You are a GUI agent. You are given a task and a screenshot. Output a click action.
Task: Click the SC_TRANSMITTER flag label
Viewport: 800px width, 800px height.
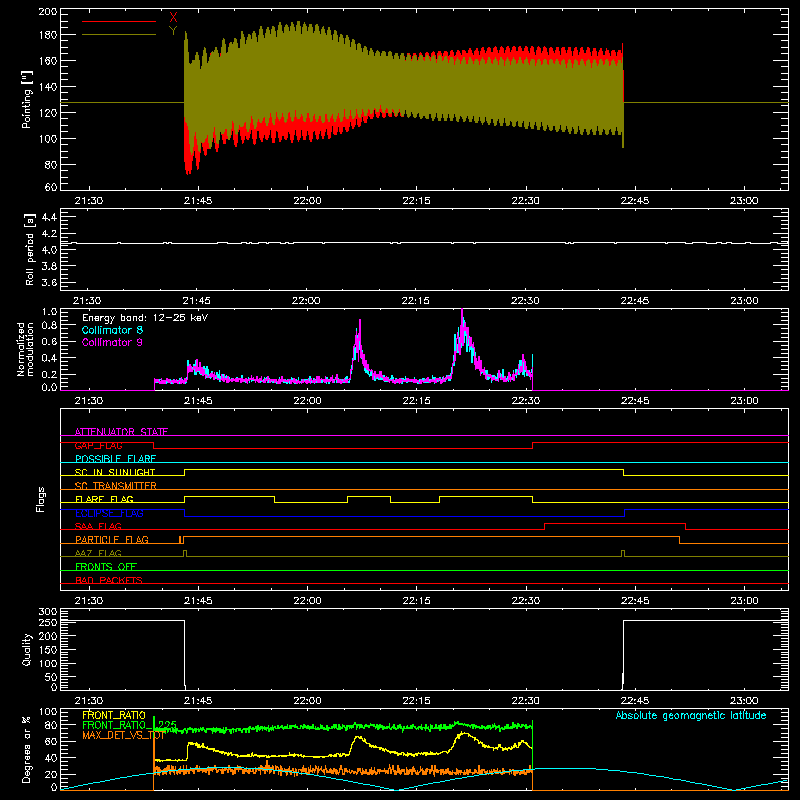115,486
